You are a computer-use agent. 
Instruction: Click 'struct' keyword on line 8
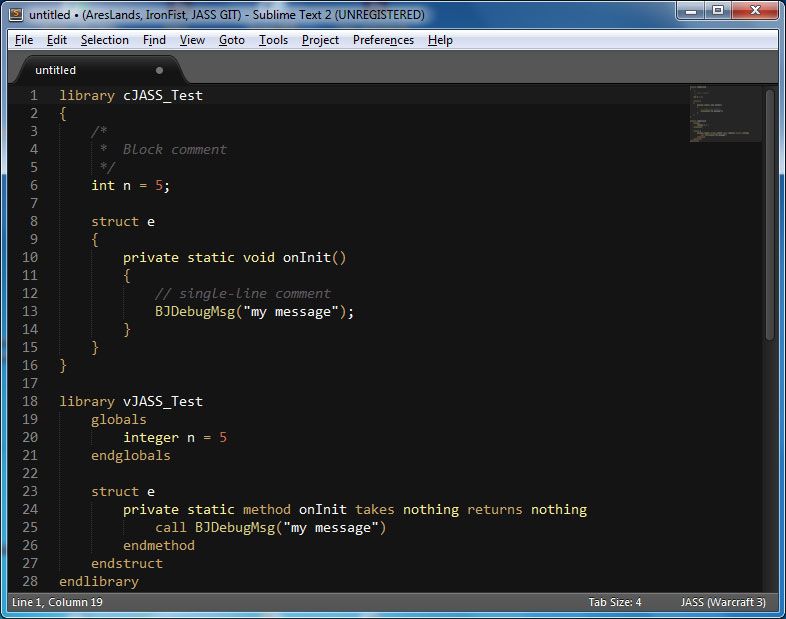tap(115, 222)
